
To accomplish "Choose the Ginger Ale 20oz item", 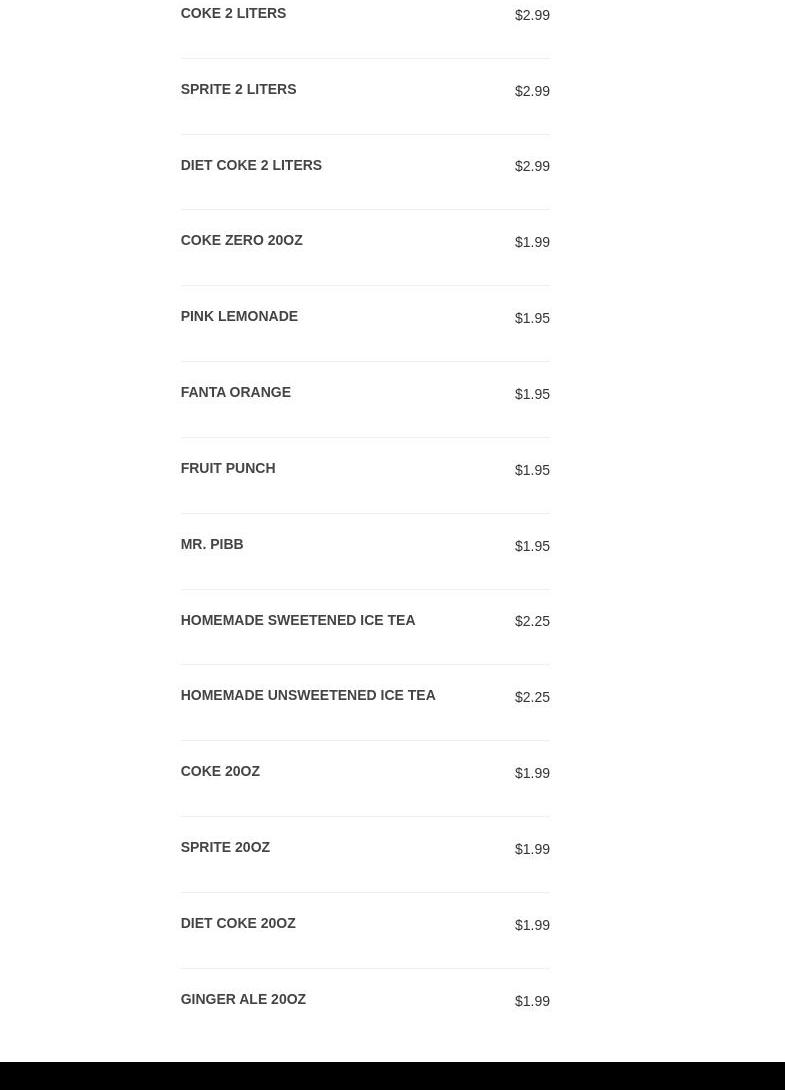I will click(243, 1000).
